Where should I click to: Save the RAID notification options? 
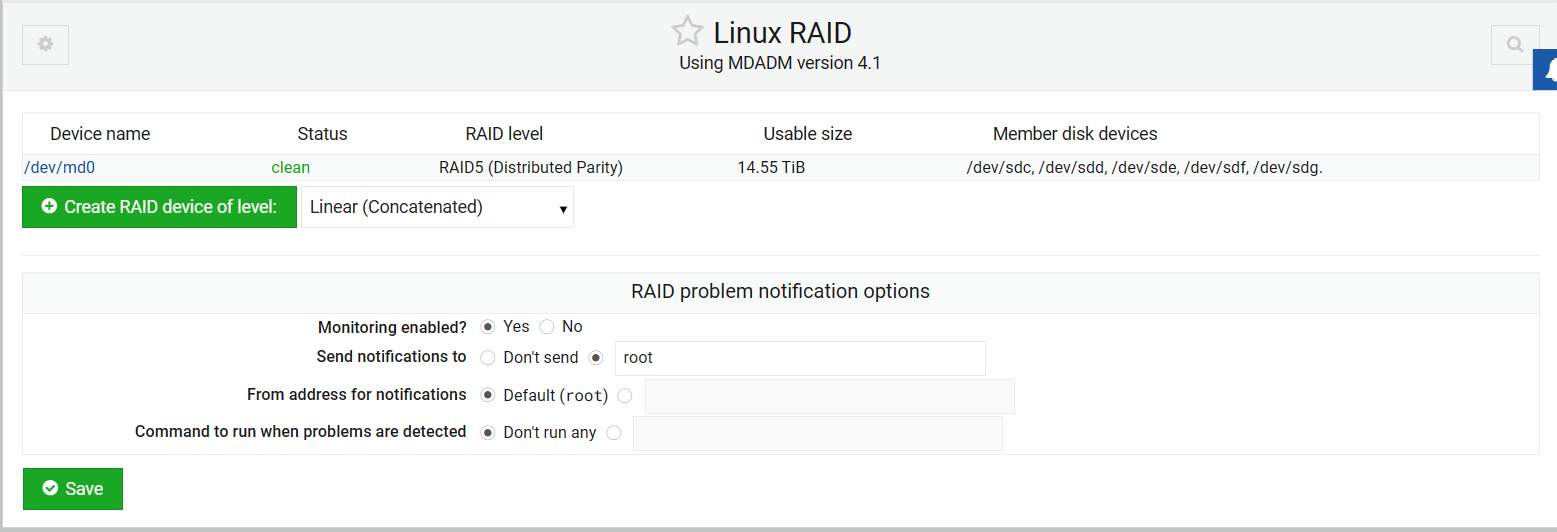73,489
